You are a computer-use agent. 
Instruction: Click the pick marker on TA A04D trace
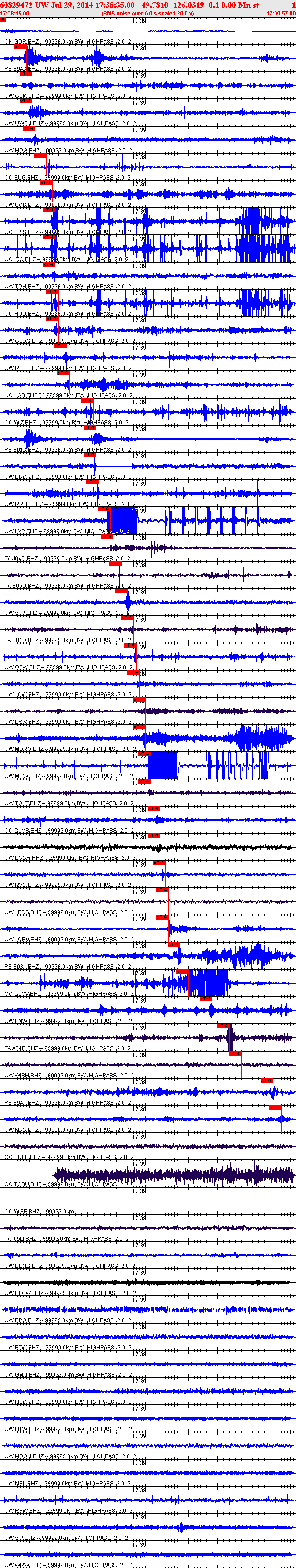tap(223, 1026)
